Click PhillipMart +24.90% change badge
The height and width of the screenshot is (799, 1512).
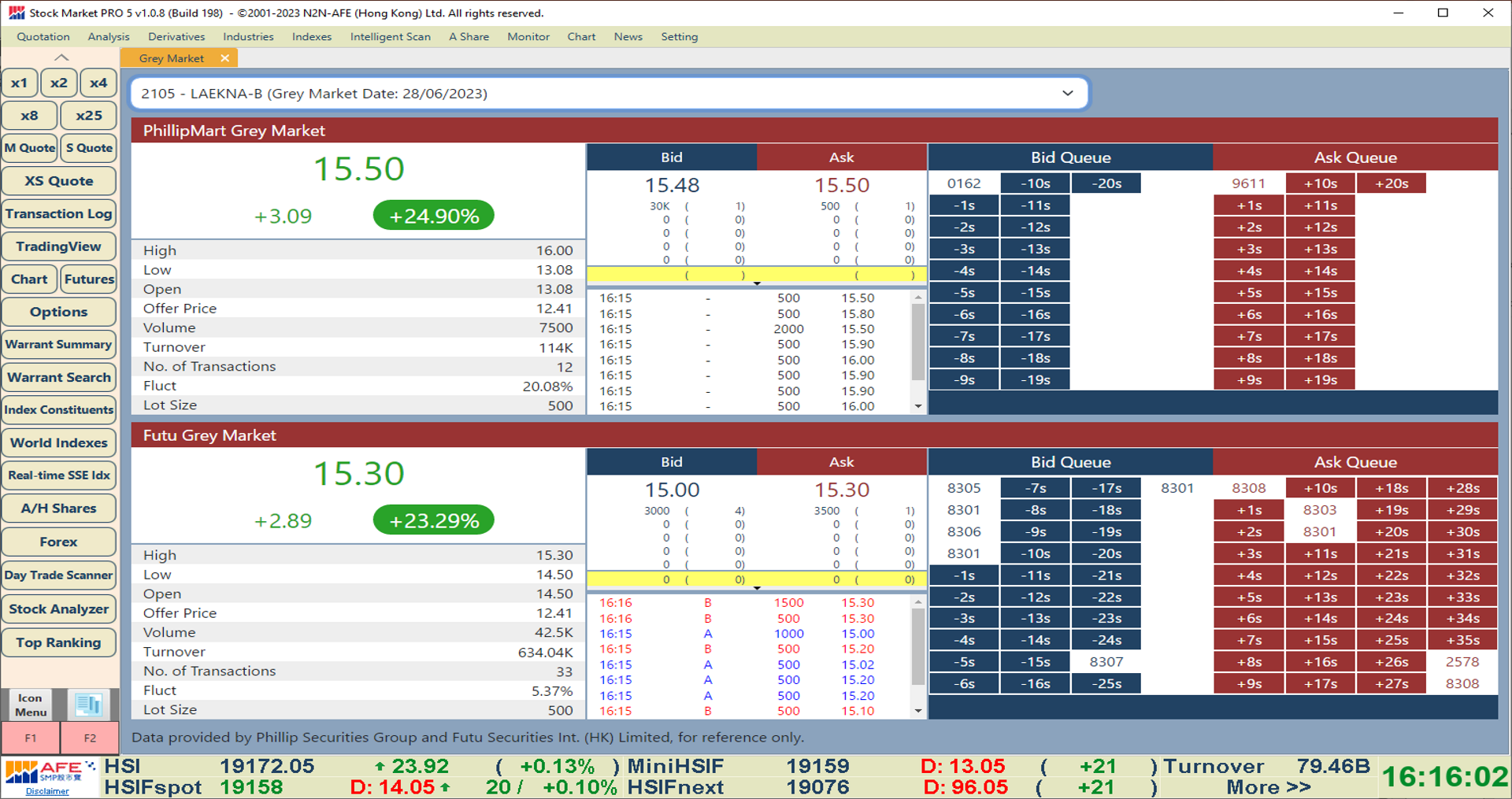(434, 216)
